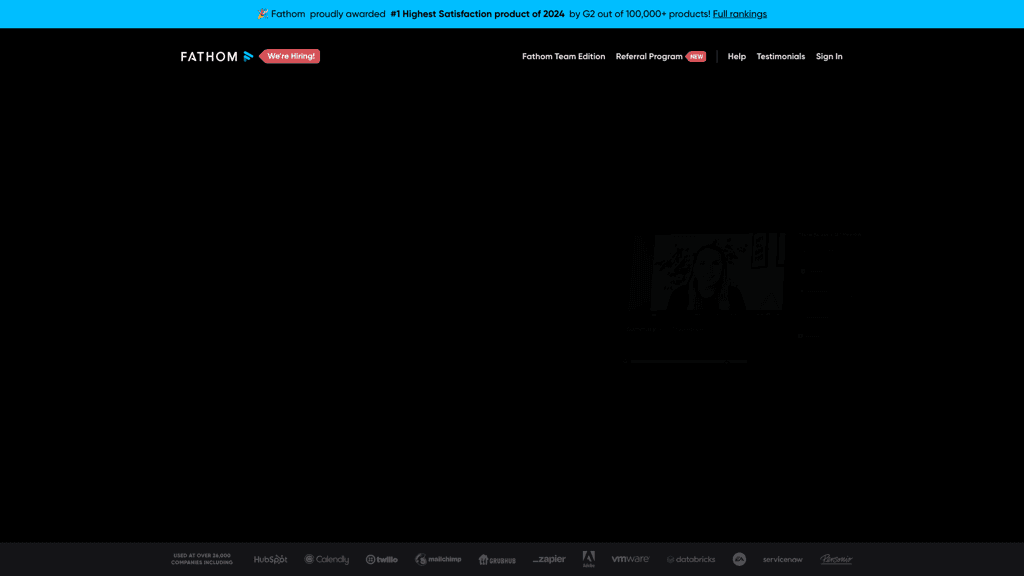Click the party popper emoji in banner
This screenshot has height=576, width=1024.
[262, 14]
